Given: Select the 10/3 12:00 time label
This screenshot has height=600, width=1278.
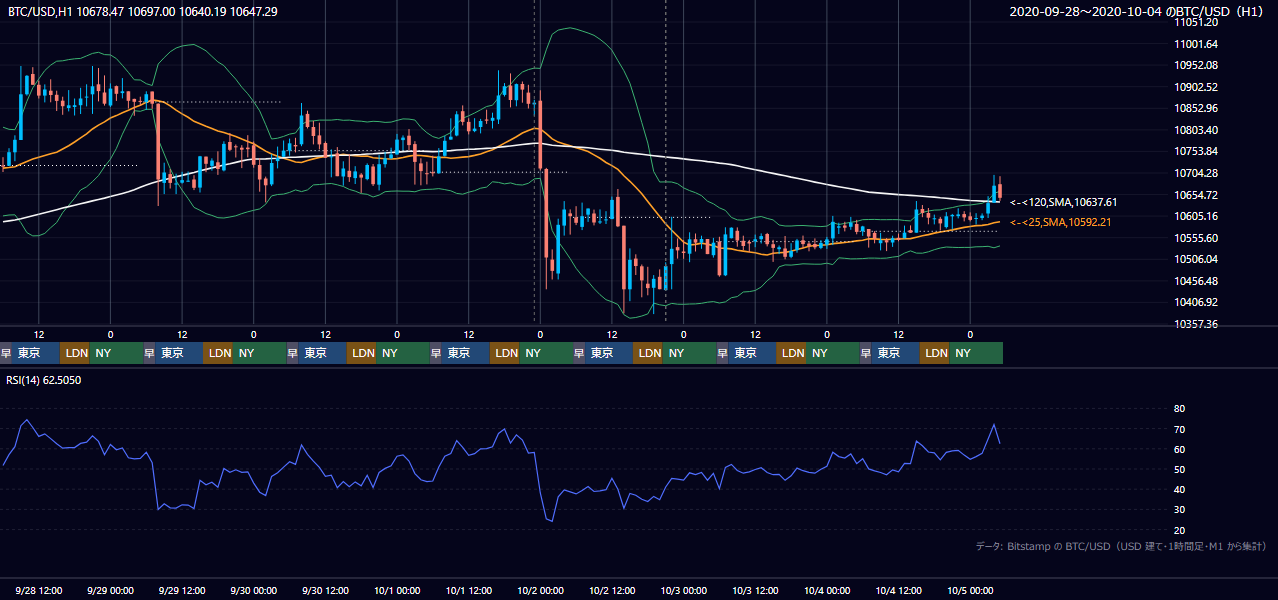Looking at the screenshot, I should pyautogui.click(x=755, y=591).
